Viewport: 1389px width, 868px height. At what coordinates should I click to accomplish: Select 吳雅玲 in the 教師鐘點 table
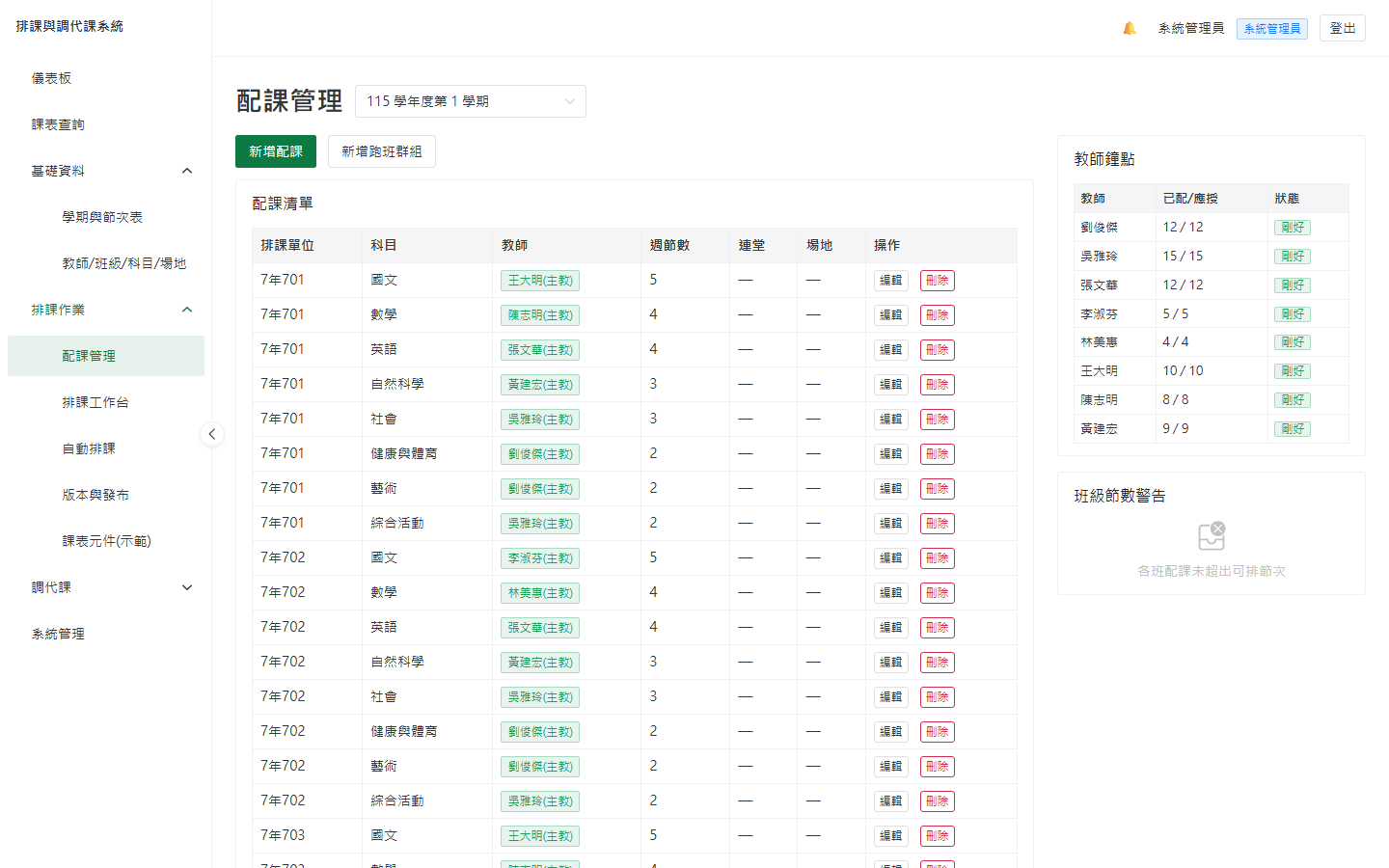pyautogui.click(x=1100, y=257)
